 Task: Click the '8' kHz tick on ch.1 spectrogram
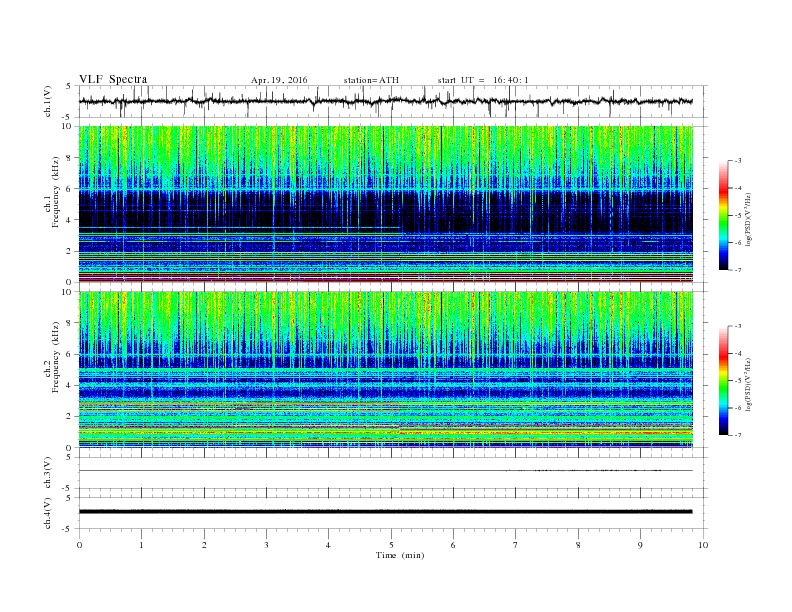(70, 158)
